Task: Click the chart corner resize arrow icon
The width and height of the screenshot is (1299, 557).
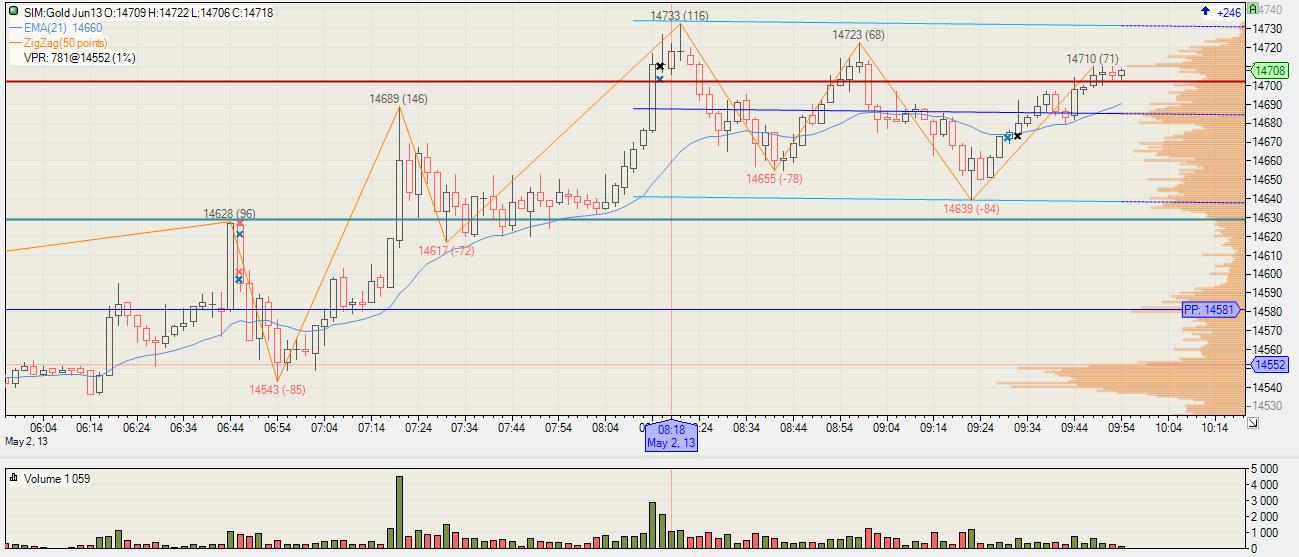Action: click(x=1253, y=423)
